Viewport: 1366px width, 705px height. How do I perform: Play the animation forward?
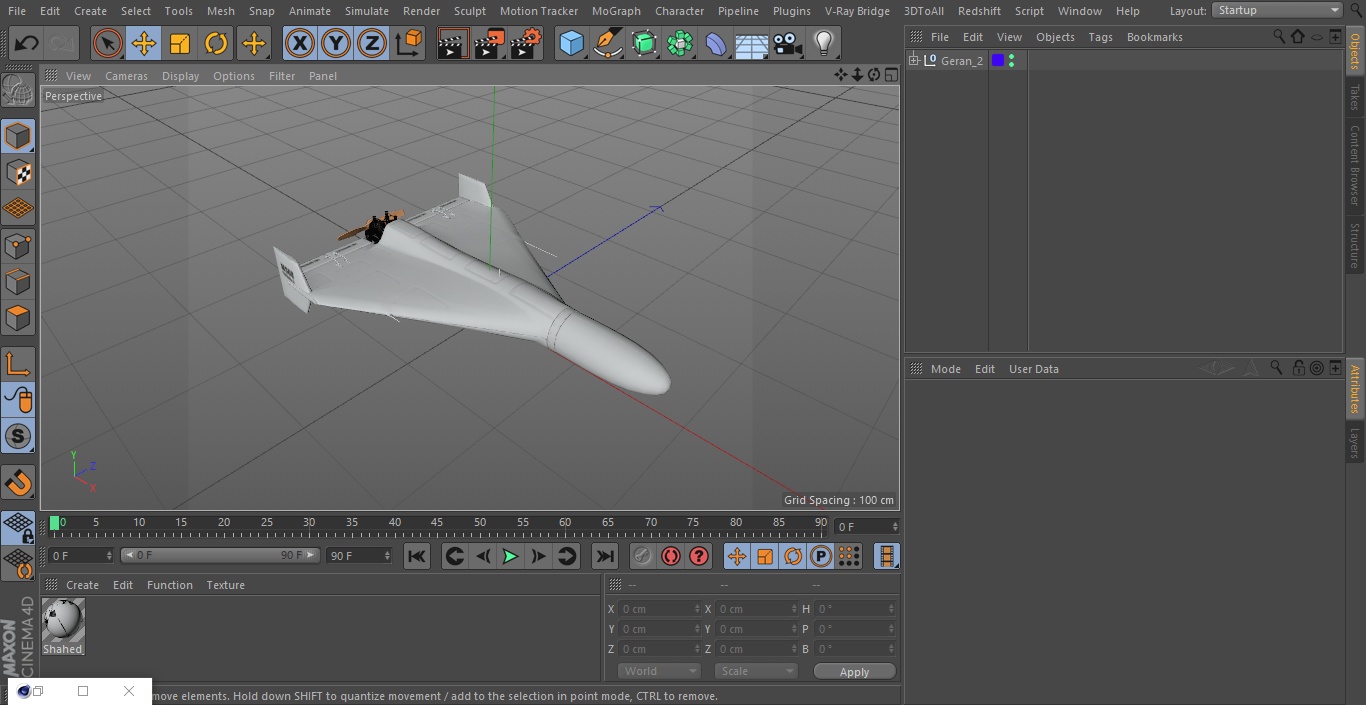(510, 556)
